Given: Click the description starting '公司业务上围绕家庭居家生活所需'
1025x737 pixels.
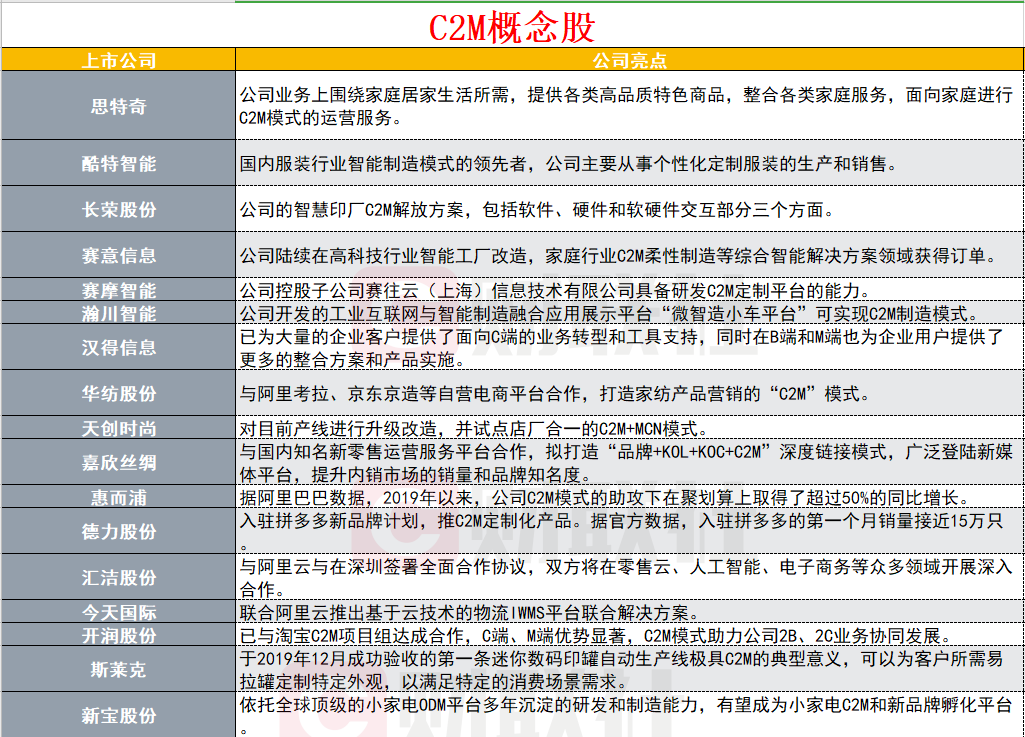Looking at the screenshot, I should 630,105.
